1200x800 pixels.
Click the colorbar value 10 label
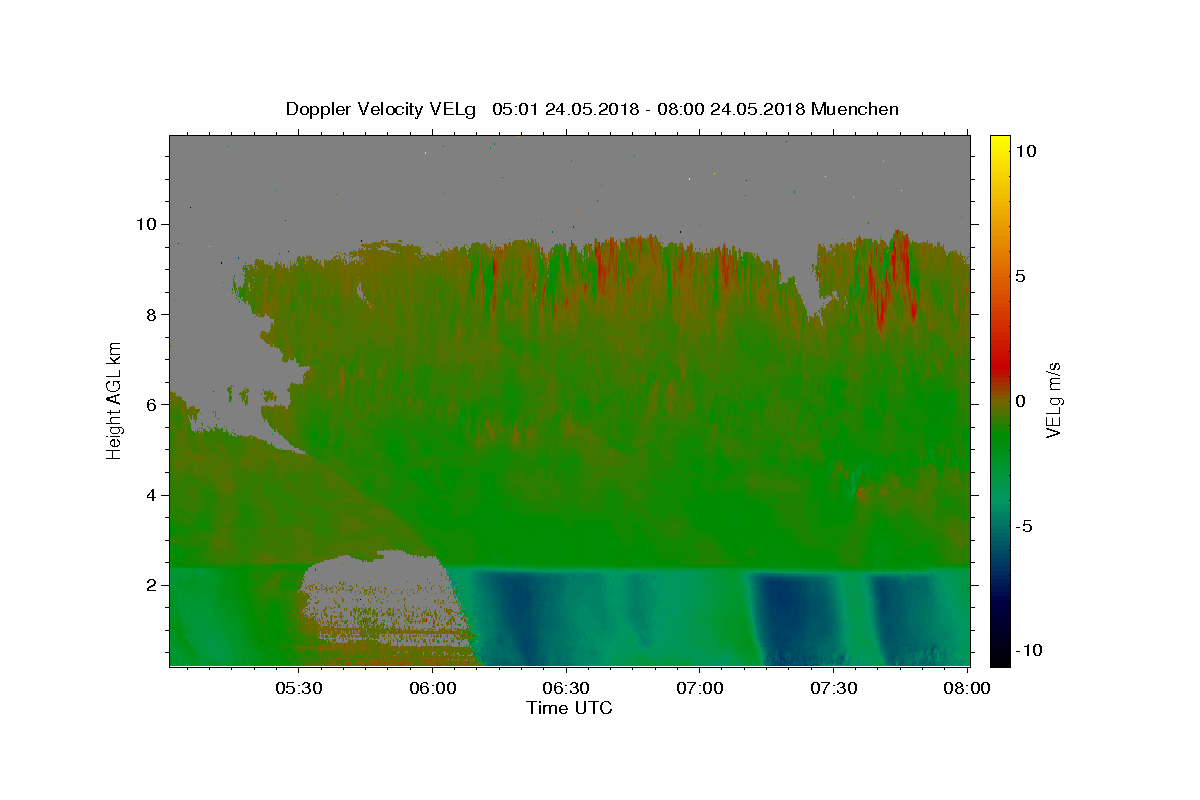[1026, 151]
